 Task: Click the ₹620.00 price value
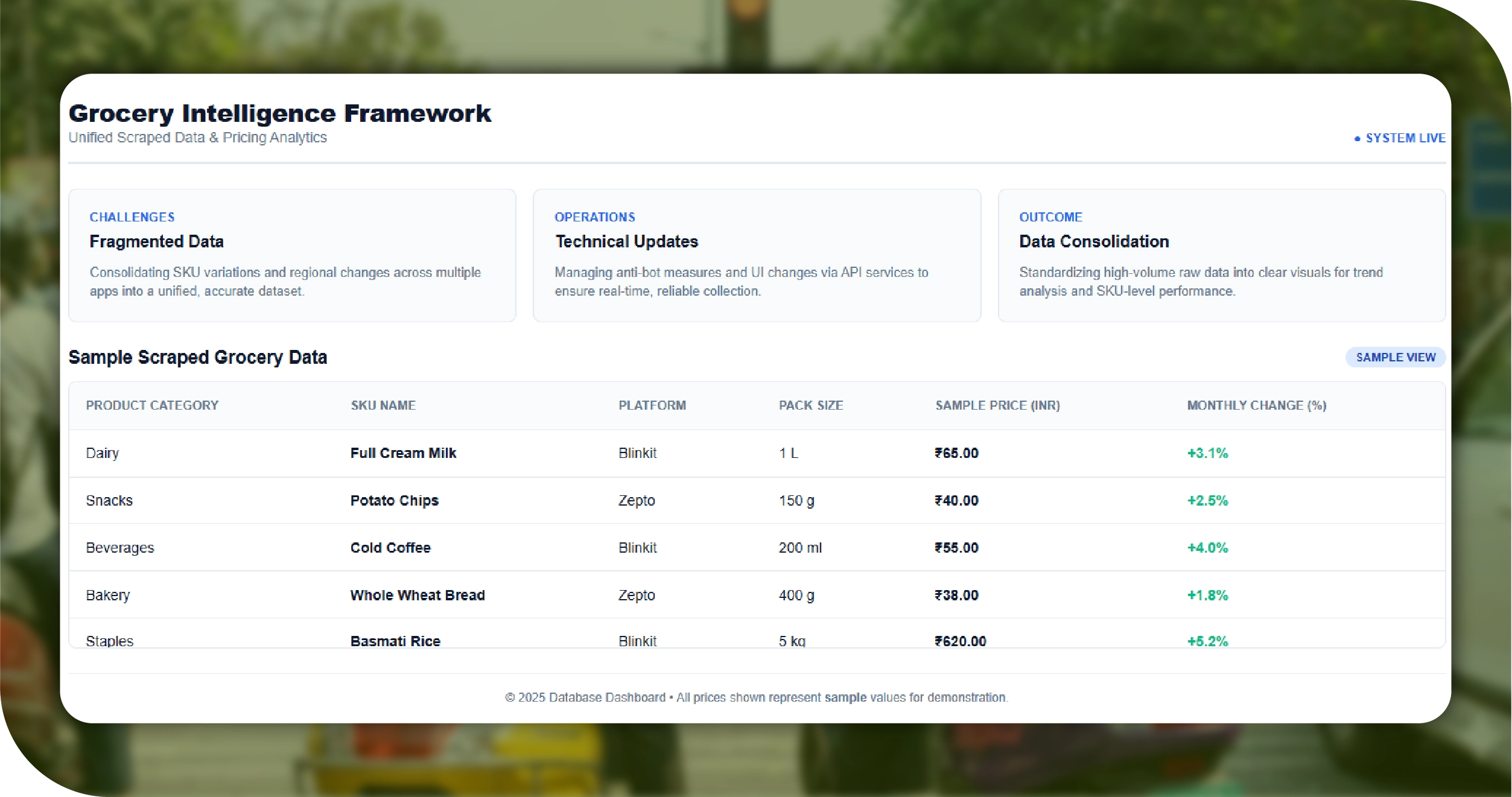pyautogui.click(x=960, y=641)
